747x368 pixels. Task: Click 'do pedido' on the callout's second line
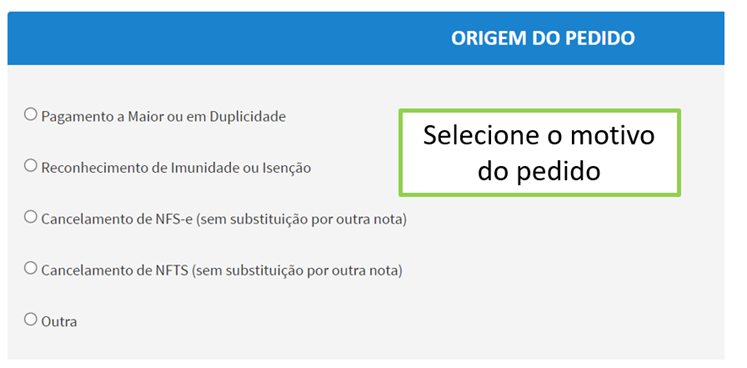pos(539,171)
